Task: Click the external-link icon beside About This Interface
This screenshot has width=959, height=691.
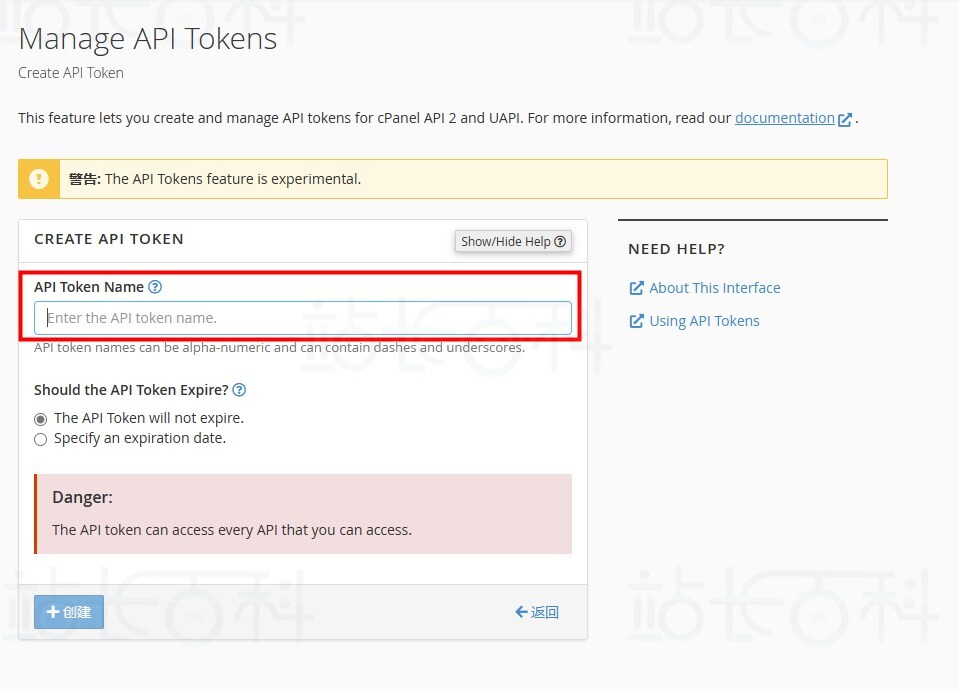Action: click(x=636, y=288)
